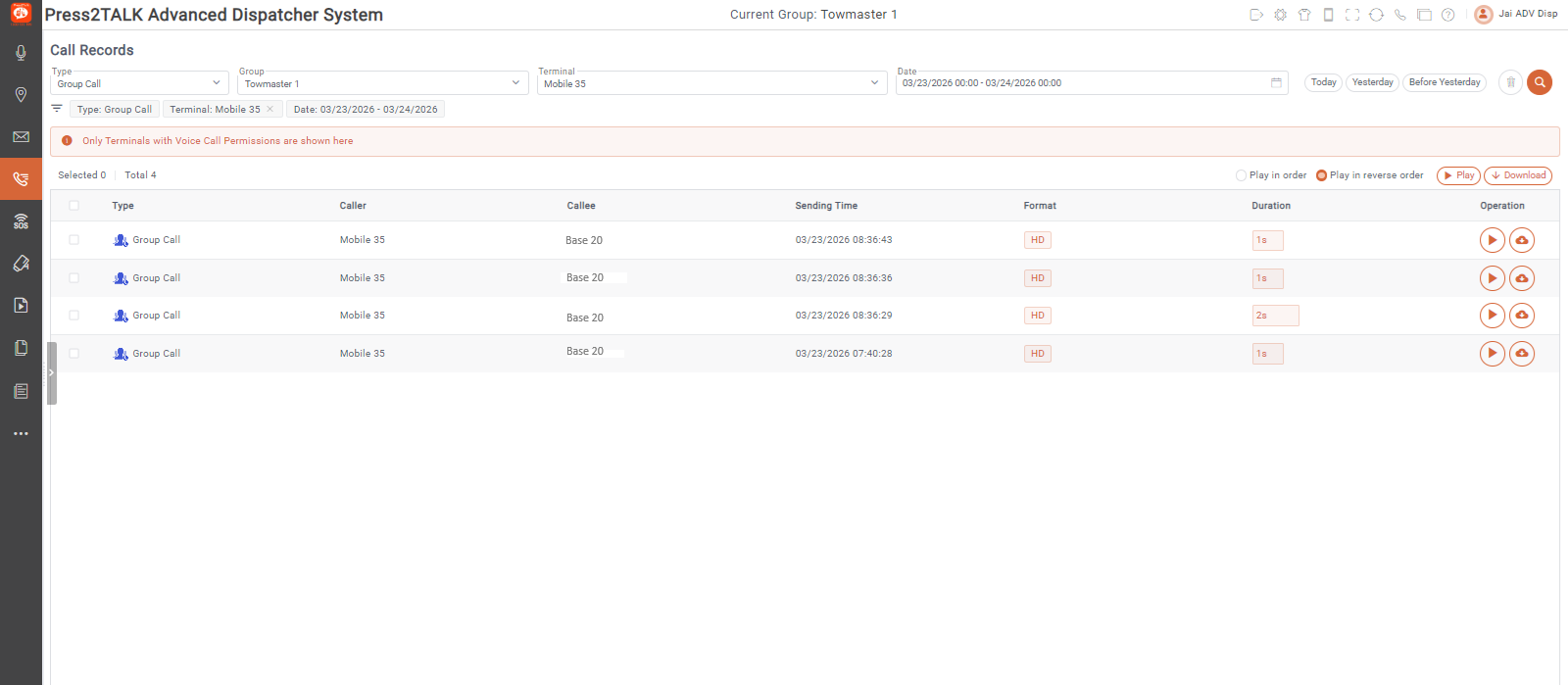Click the Duration column header

1271,206
